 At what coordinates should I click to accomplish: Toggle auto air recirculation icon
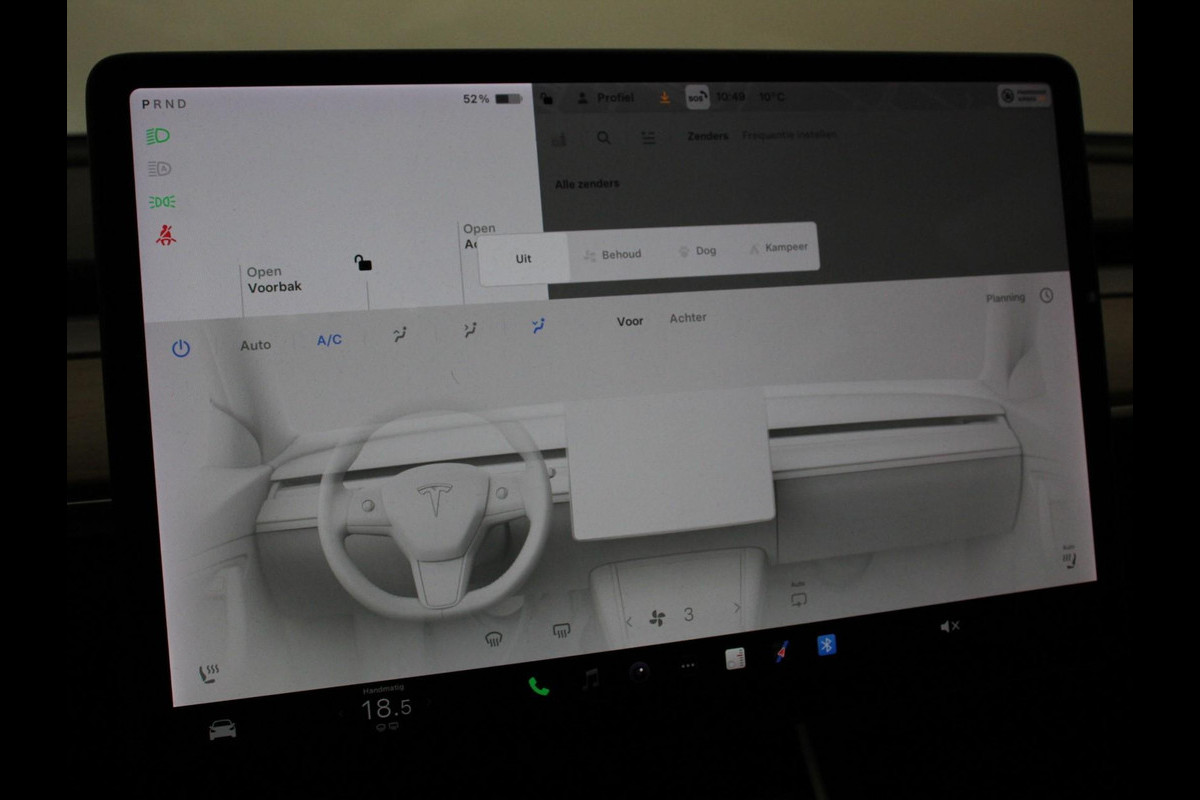click(798, 595)
